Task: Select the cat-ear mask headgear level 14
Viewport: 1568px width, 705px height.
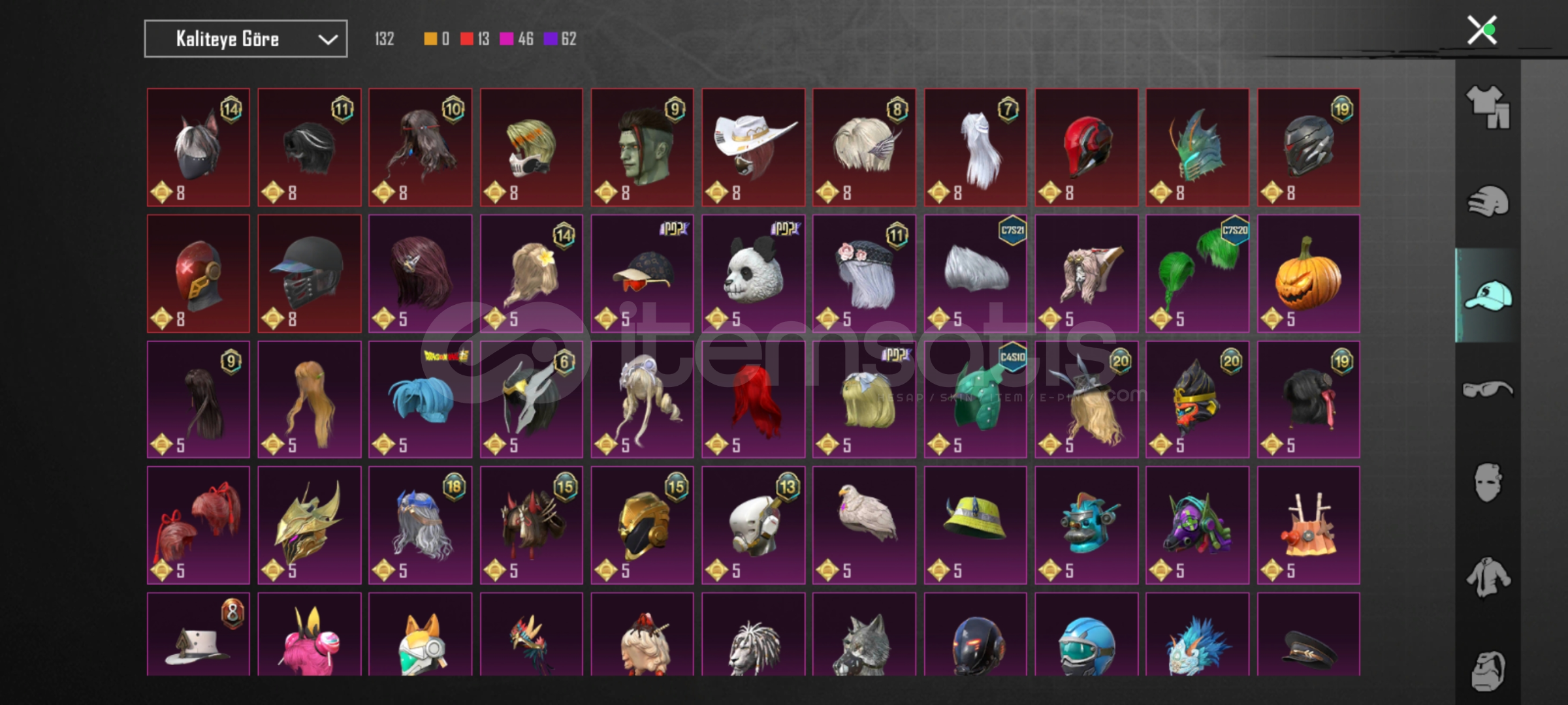Action: [198, 148]
